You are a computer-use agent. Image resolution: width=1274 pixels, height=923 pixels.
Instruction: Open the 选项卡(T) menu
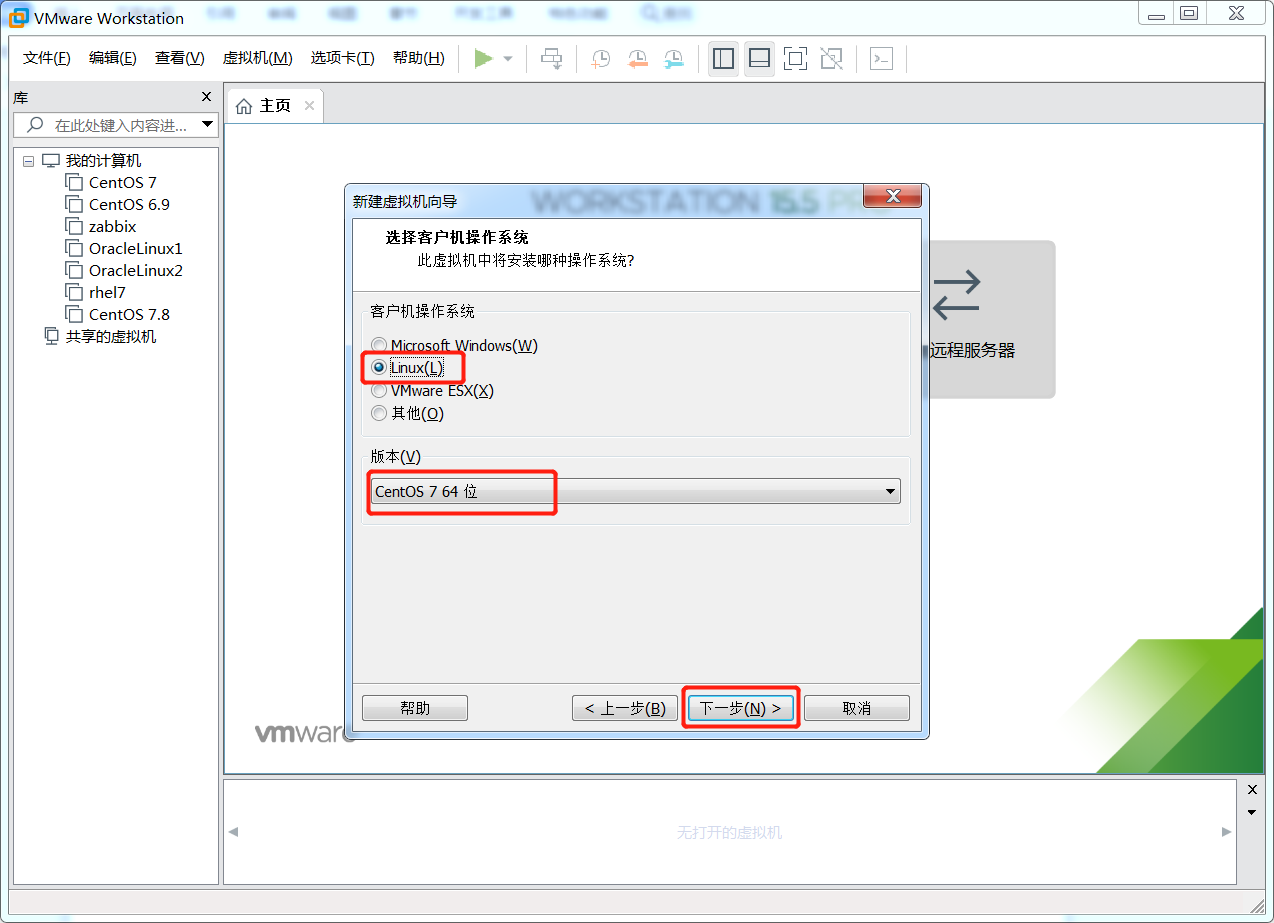click(342, 58)
